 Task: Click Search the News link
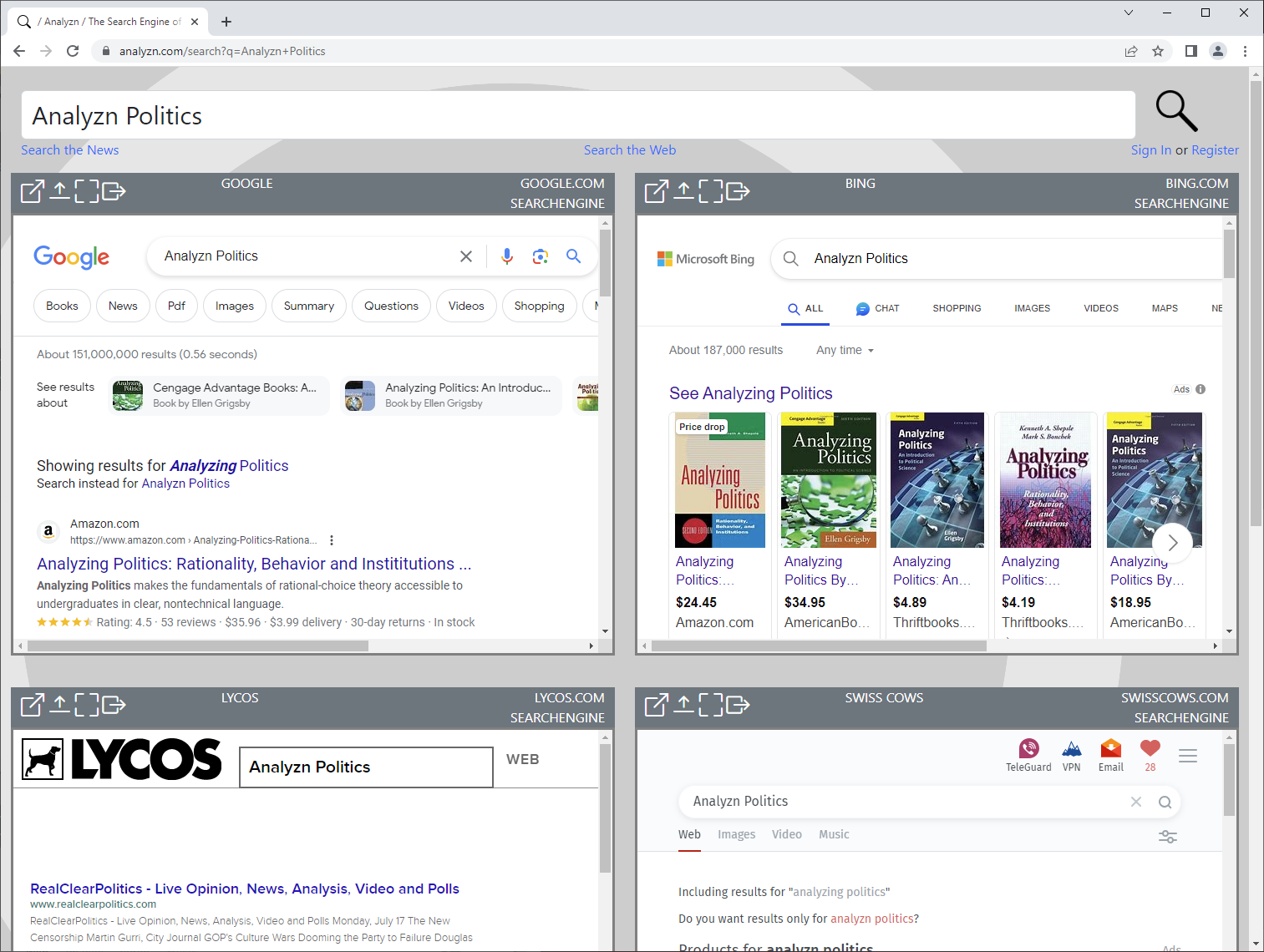(x=70, y=150)
